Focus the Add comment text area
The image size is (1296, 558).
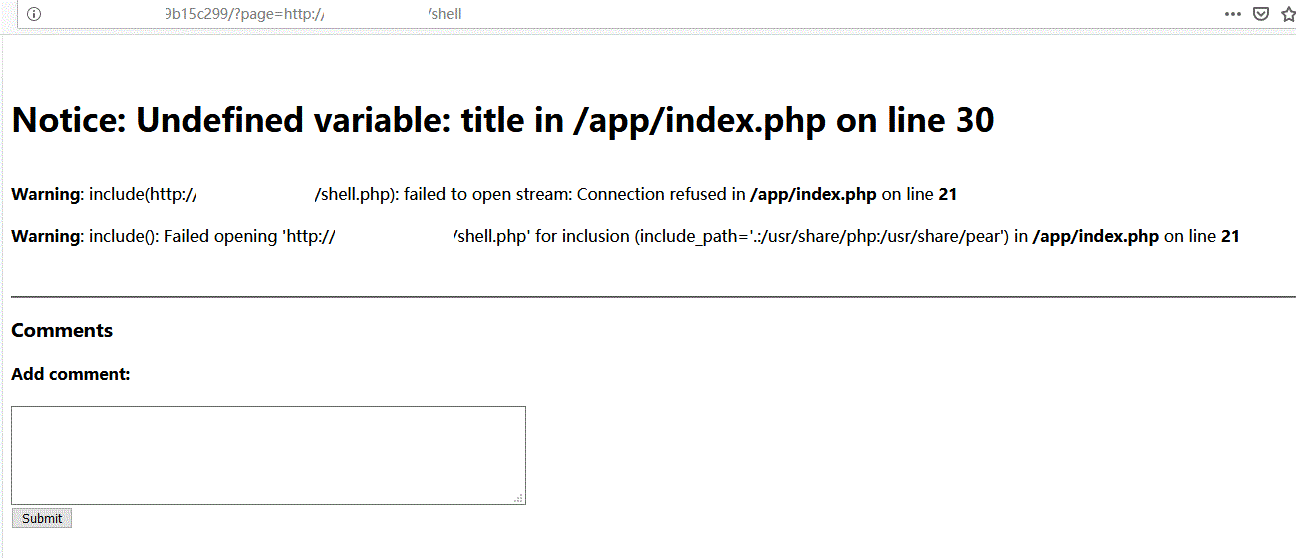268,455
